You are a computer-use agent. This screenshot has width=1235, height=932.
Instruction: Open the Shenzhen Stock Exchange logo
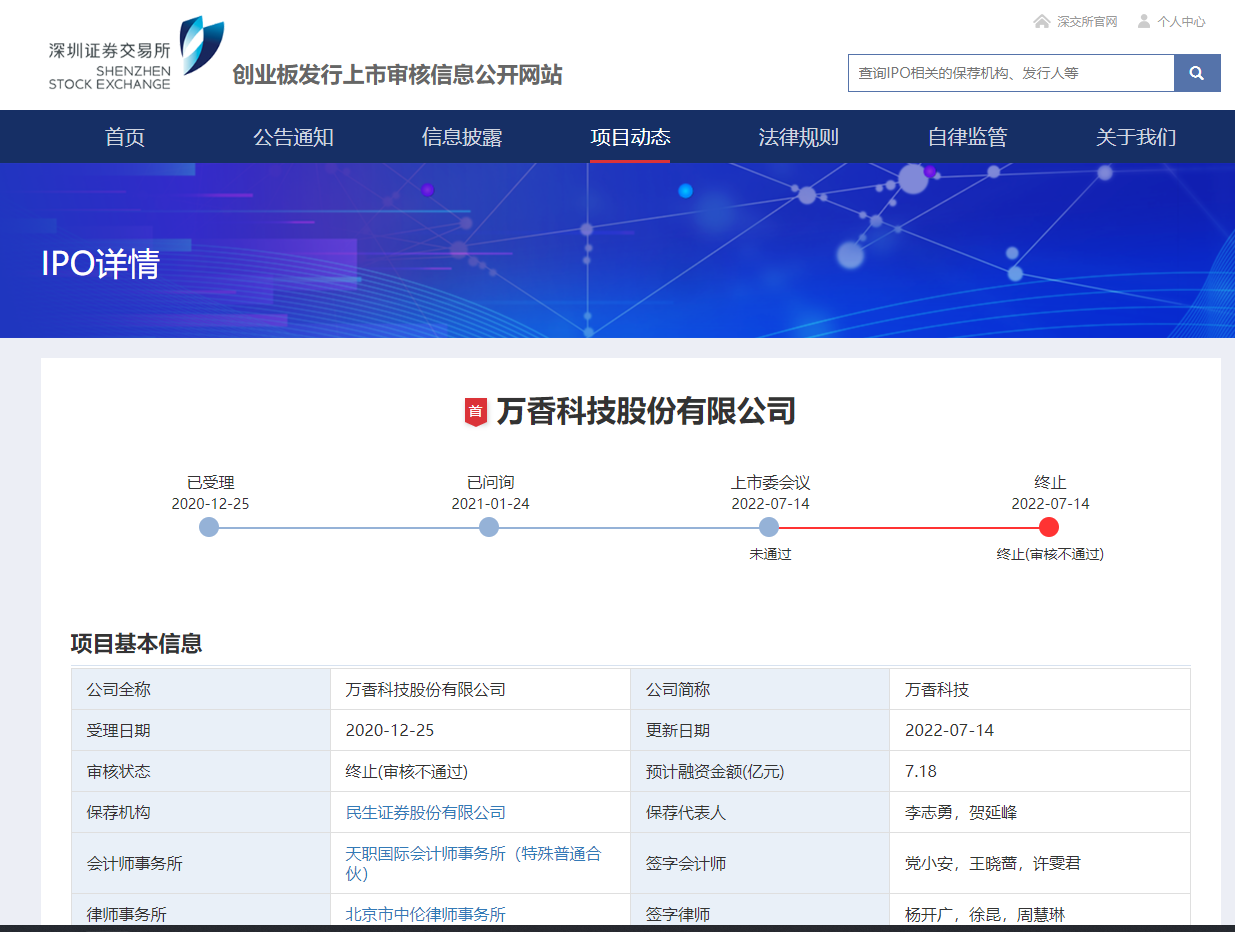pos(136,53)
